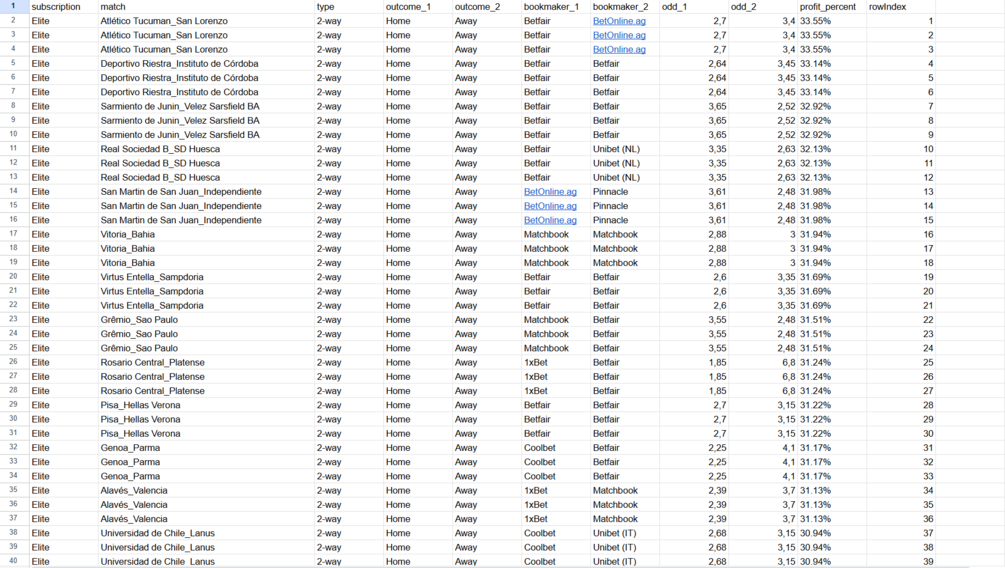Select profit '33.14%' cell in row 6

coord(832,78)
